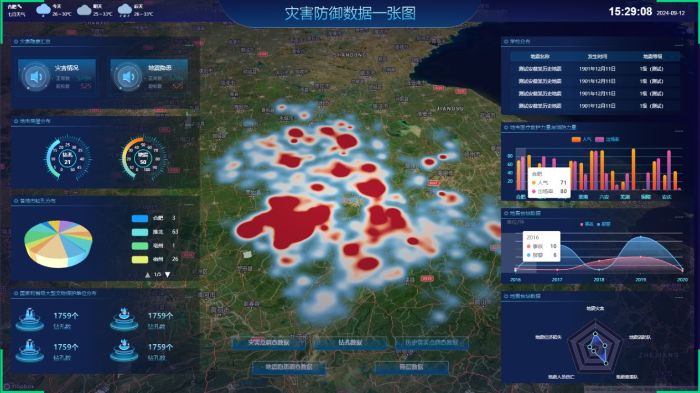Click the gauge dial showing value 21
Screen dimensions: 700x393
point(68,158)
